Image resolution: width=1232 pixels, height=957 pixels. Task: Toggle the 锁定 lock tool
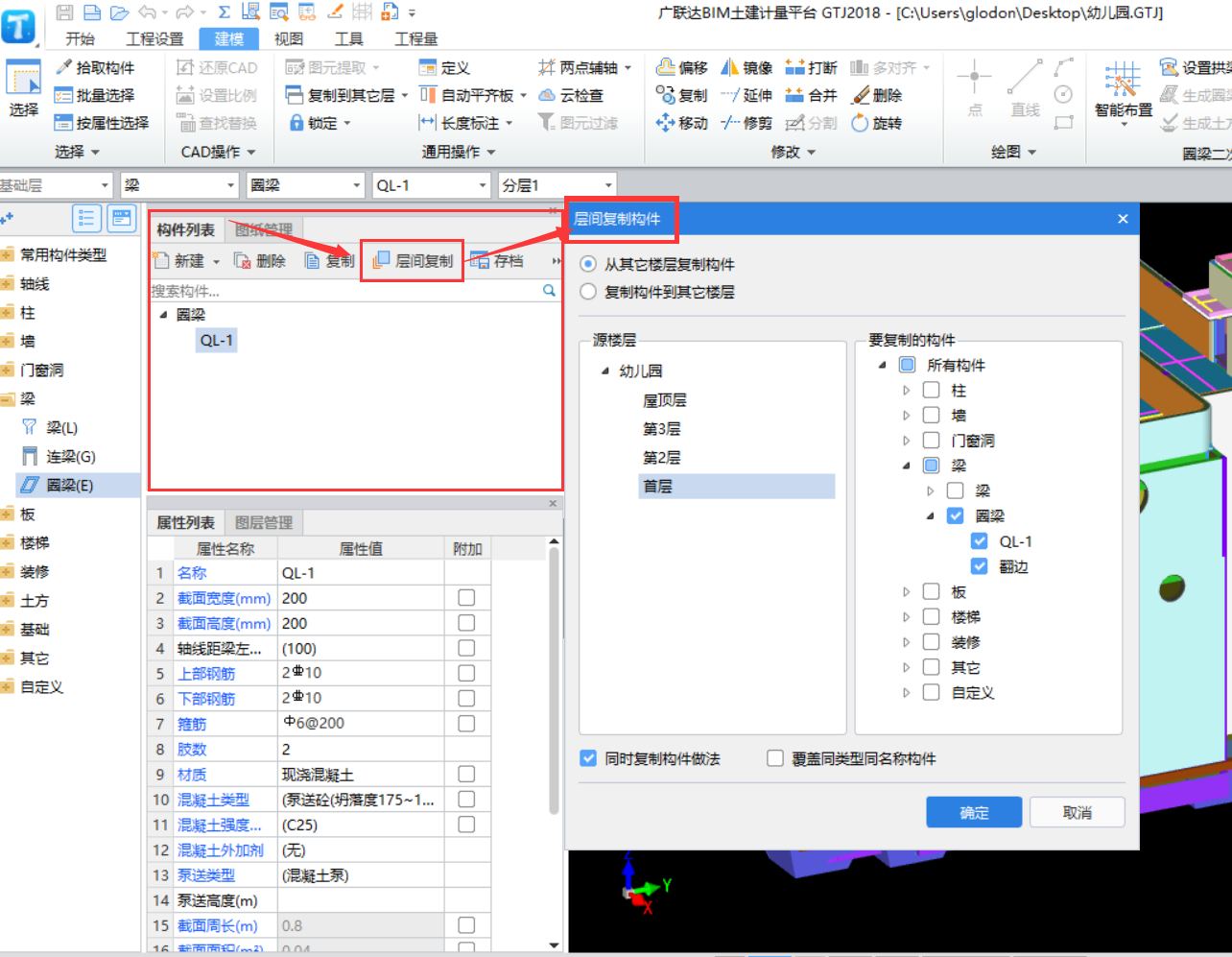pyautogui.click(x=320, y=123)
